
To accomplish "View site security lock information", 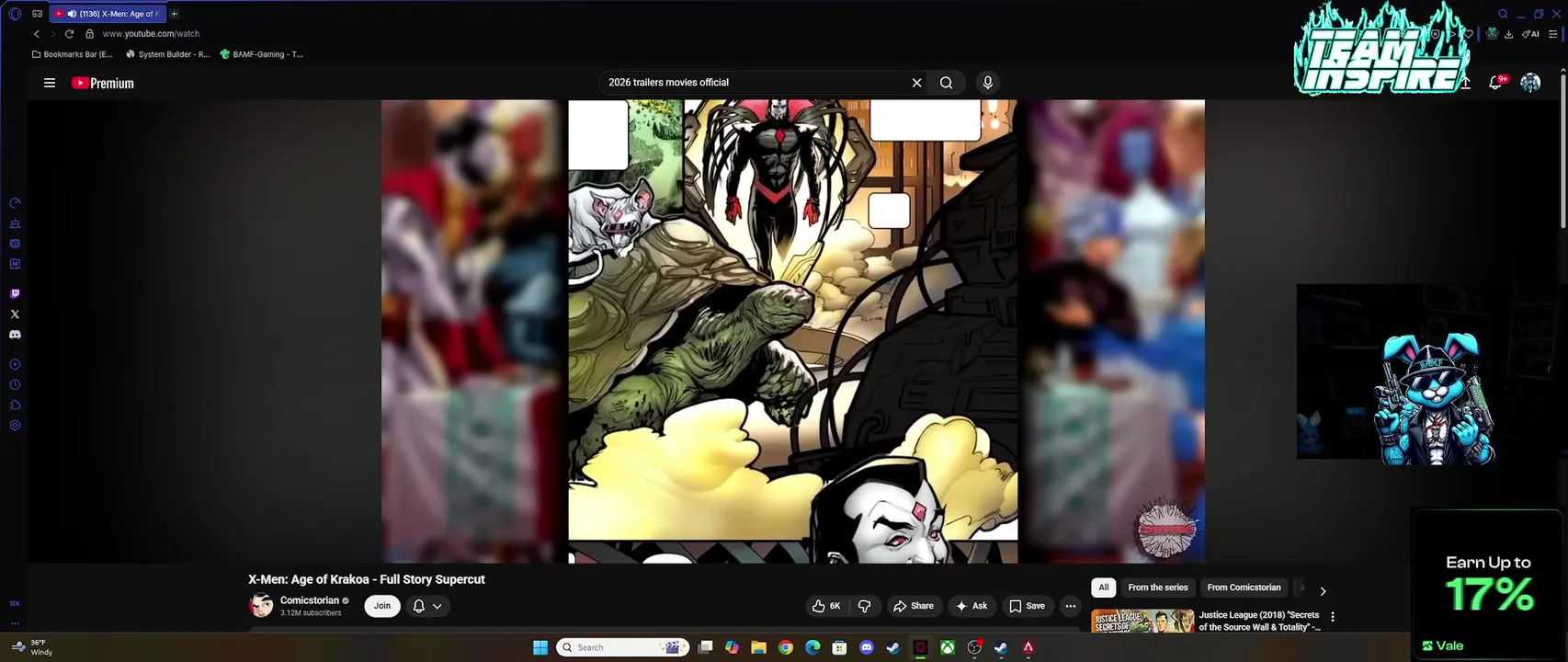I will 89,34.
